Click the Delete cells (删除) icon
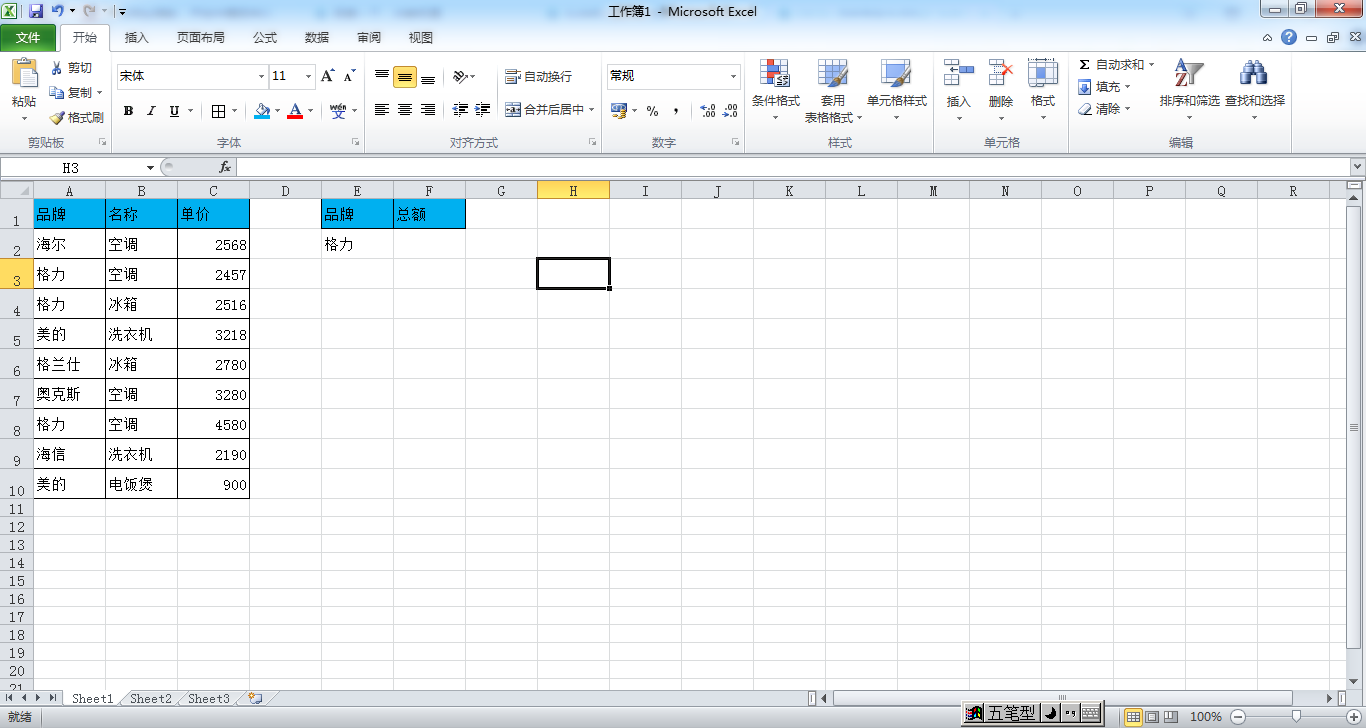1366x728 pixels. 1001,73
